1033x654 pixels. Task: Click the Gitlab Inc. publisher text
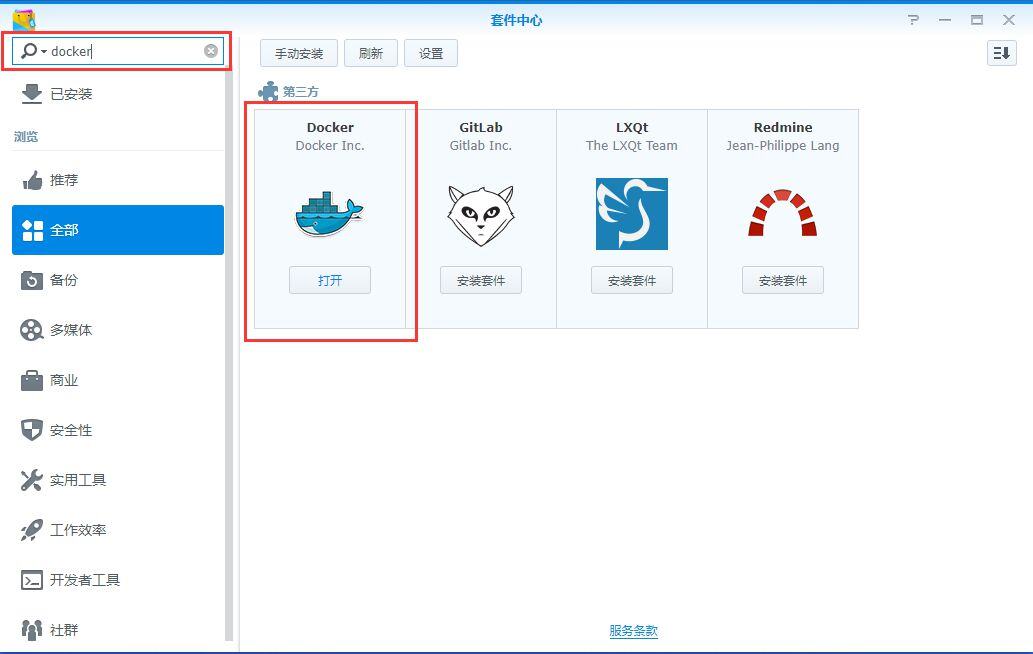point(481,146)
